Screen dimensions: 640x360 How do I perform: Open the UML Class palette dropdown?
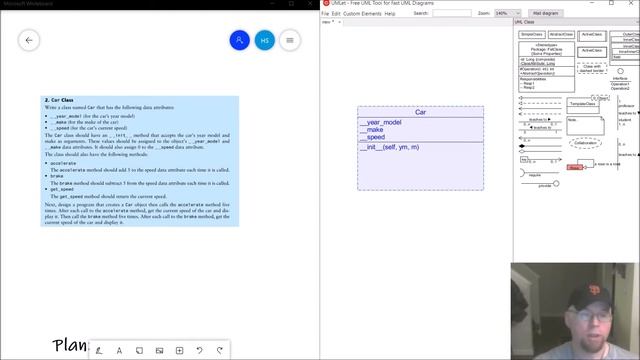(576, 22)
